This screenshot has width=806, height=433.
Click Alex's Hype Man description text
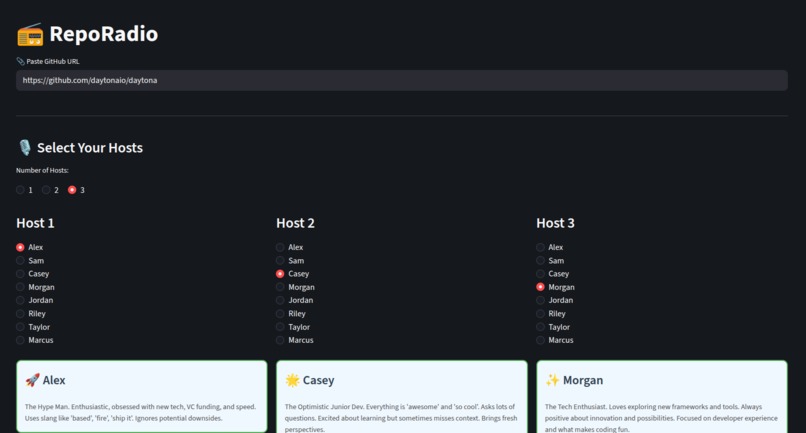pyautogui.click(x=140, y=412)
